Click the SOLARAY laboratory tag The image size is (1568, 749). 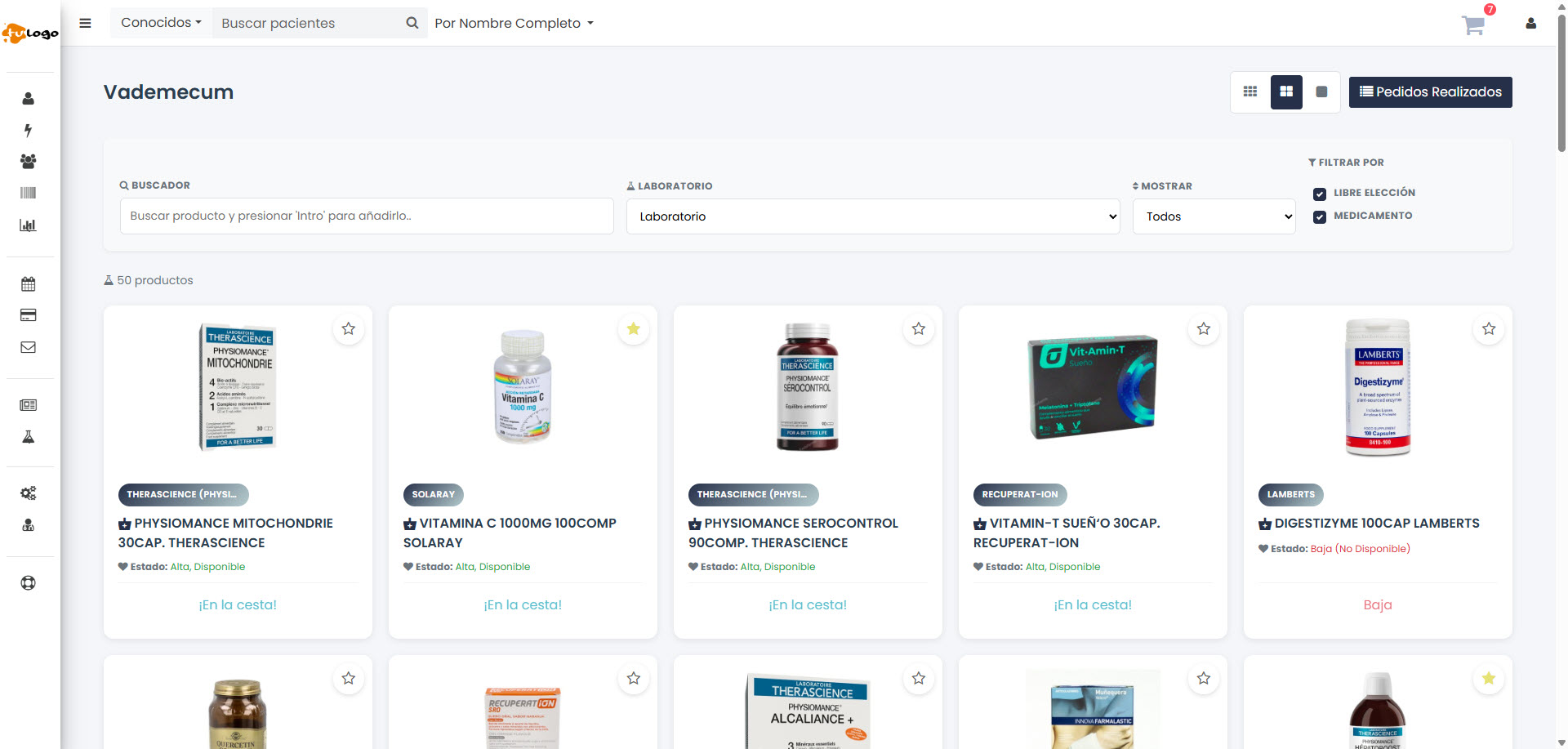click(434, 495)
